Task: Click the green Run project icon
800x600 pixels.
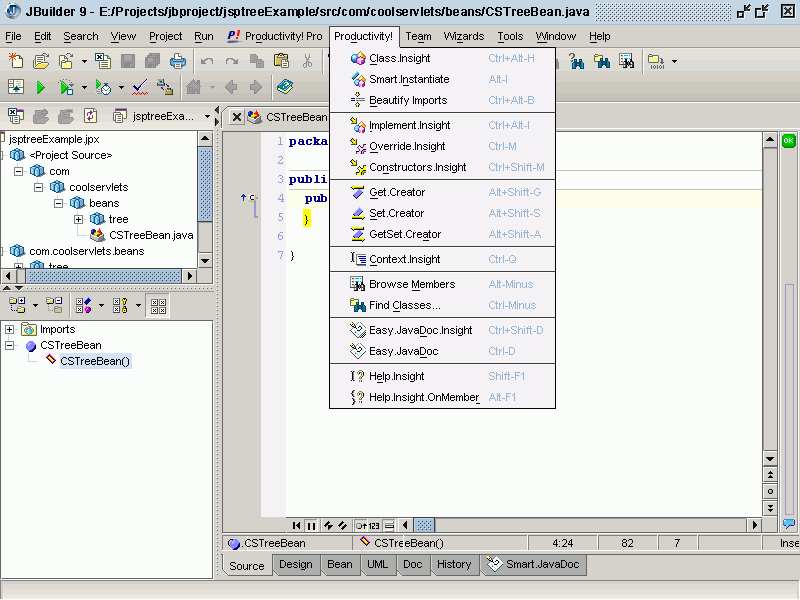Action: click(41, 88)
